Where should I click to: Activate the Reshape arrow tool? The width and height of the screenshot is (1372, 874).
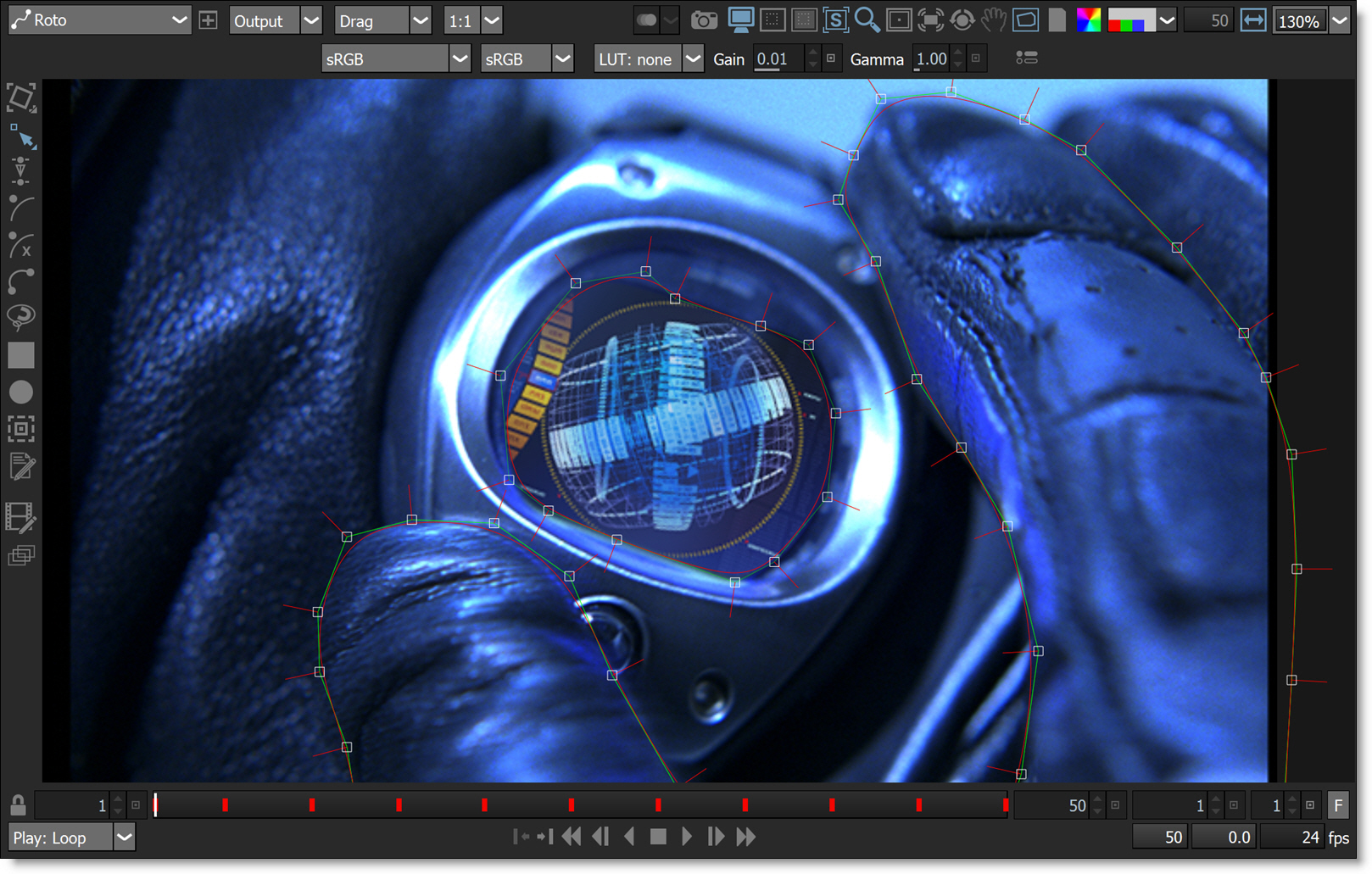[x=22, y=136]
